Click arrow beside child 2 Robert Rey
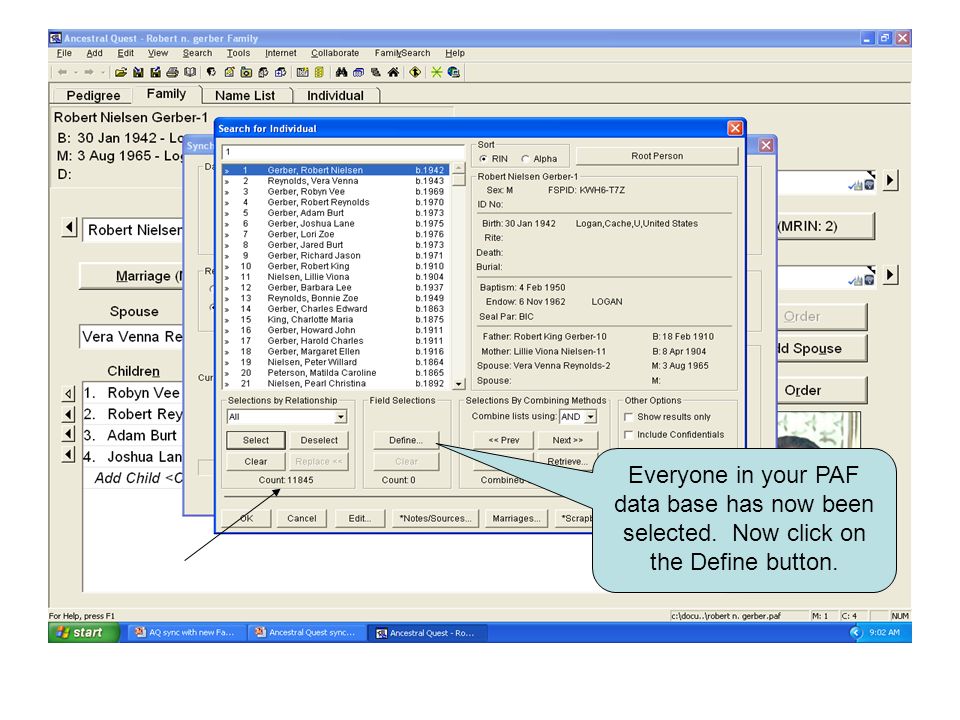Viewport: 960px width, 720px height. click(x=69, y=414)
